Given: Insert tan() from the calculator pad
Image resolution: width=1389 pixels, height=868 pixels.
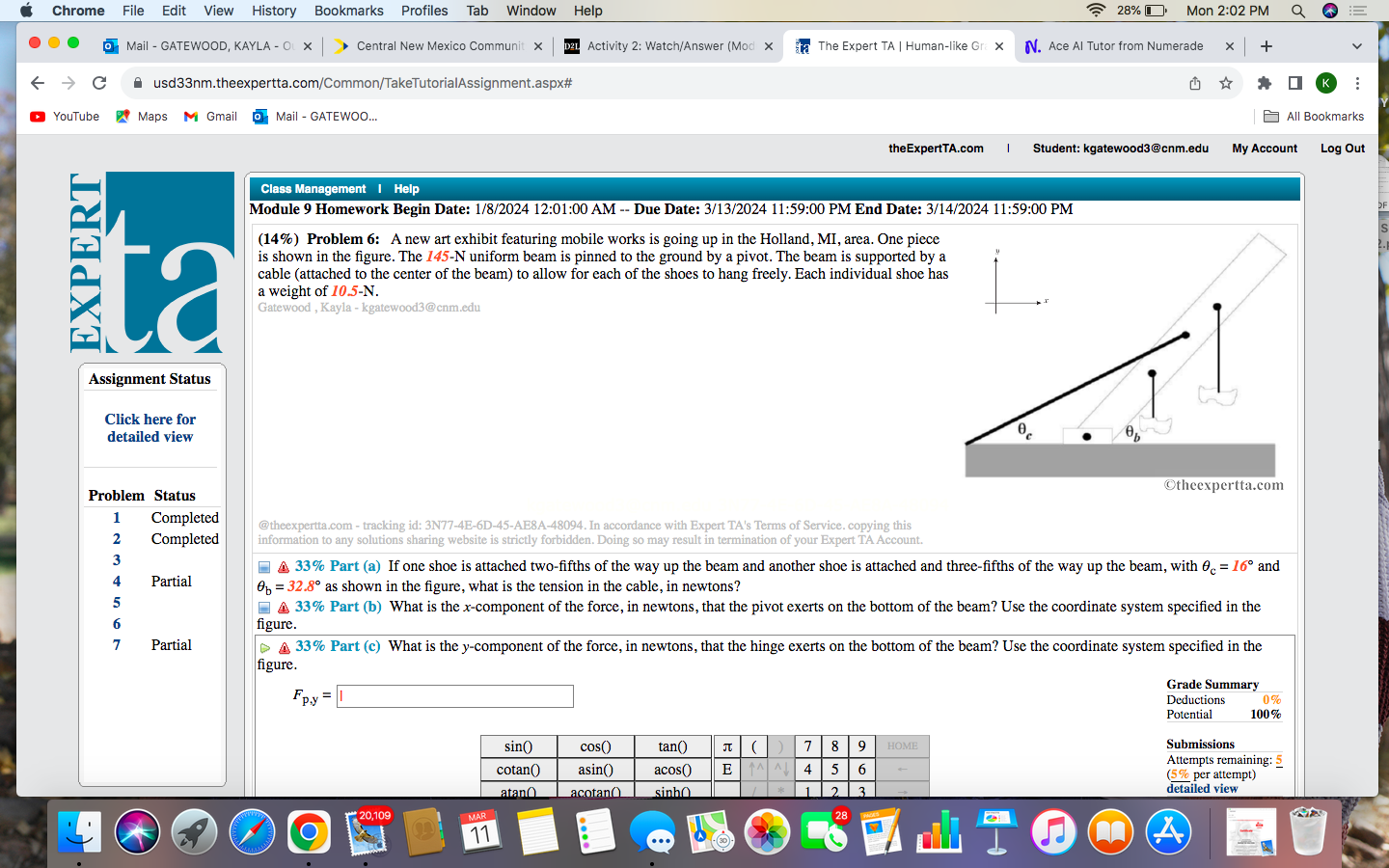Looking at the screenshot, I should (673, 746).
